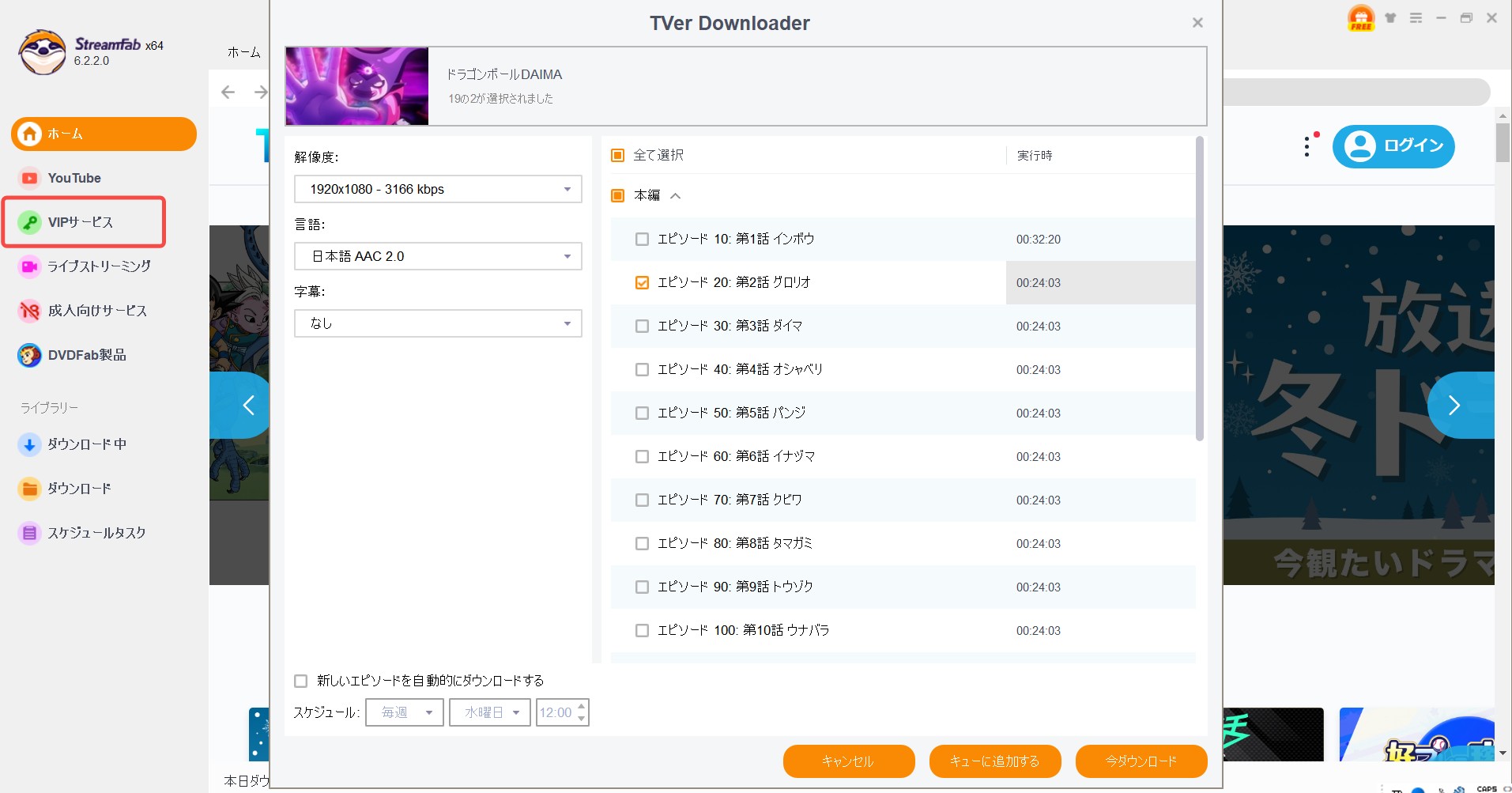Click the ドラゴンボールDAIMA thumbnail image
Viewport: 1512px width, 793px height.
tap(357, 86)
